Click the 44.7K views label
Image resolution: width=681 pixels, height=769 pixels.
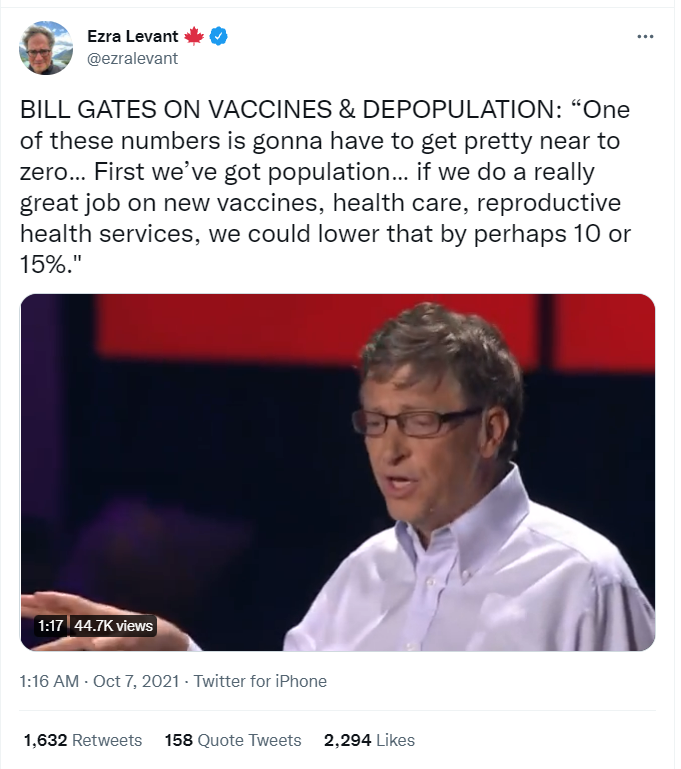[113, 626]
